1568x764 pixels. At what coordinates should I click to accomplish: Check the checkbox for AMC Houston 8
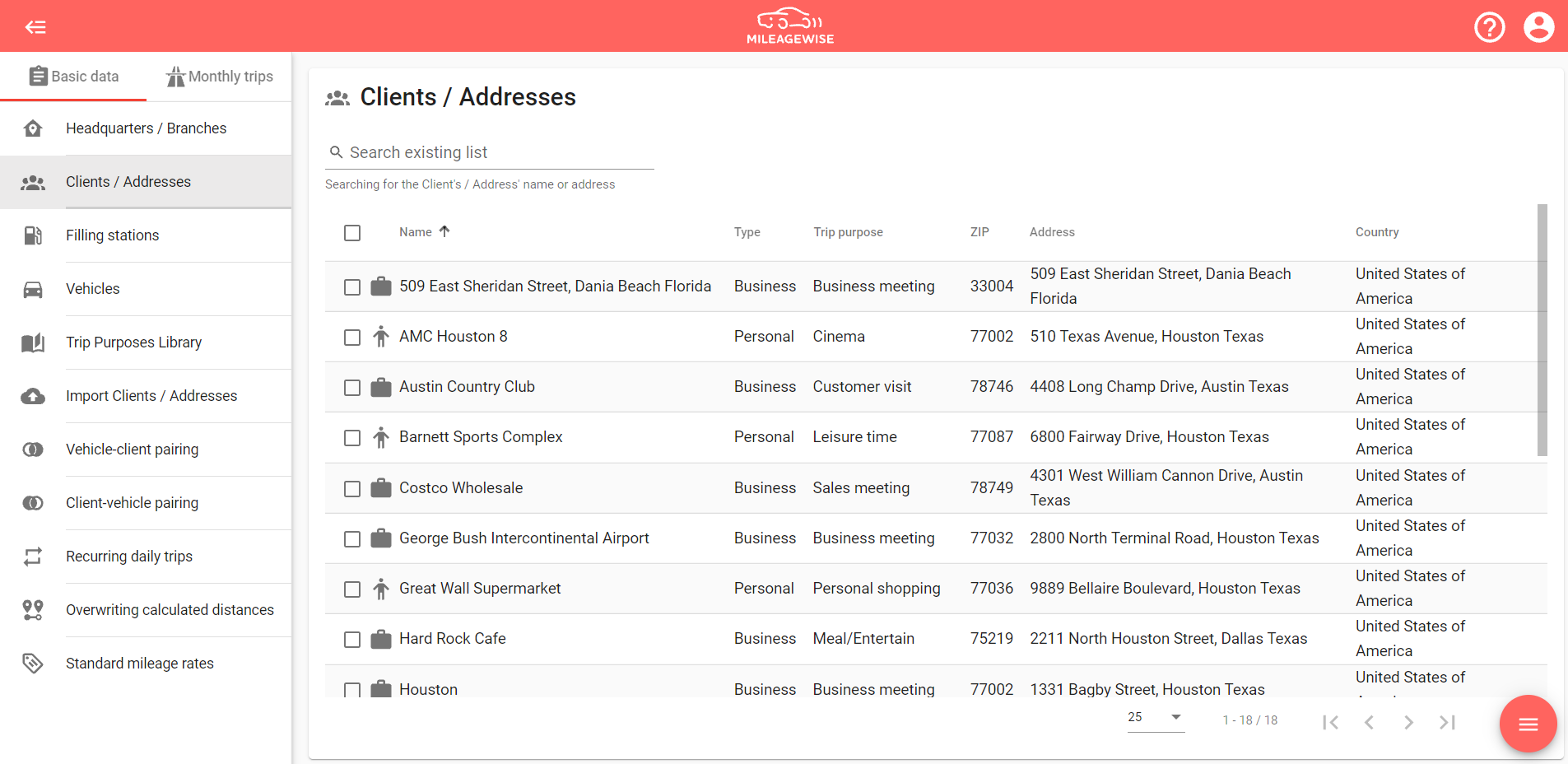point(352,337)
